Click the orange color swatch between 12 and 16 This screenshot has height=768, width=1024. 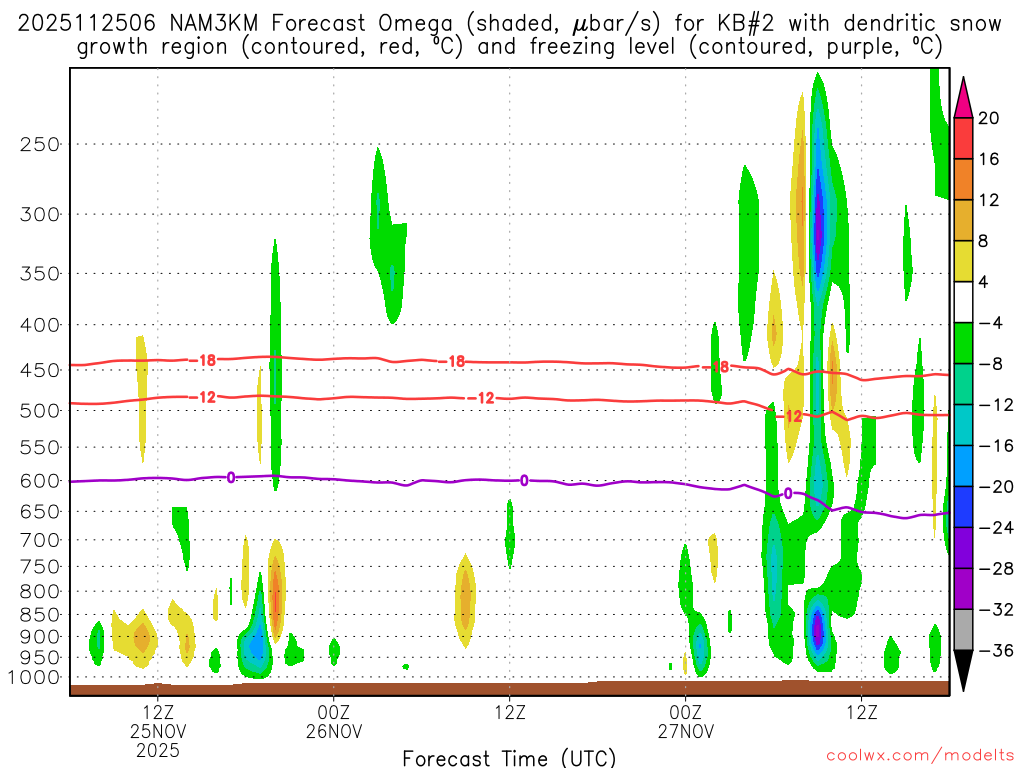click(963, 179)
